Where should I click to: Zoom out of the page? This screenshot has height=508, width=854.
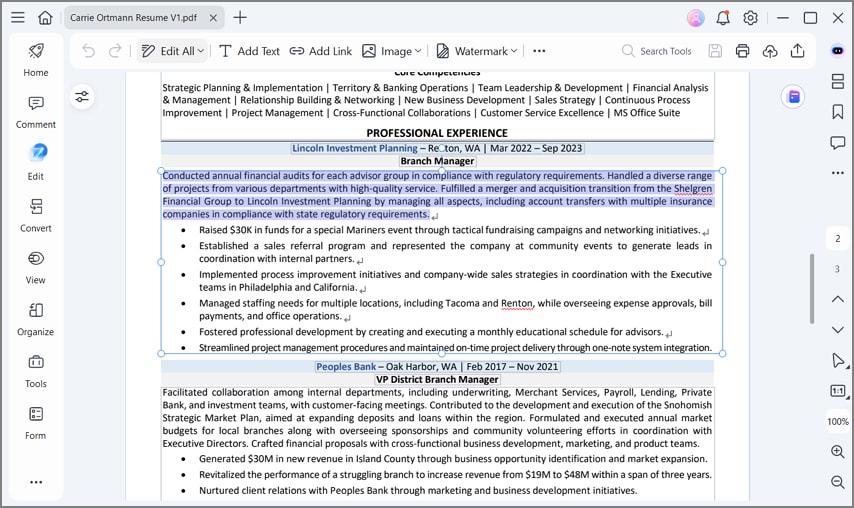click(838, 482)
